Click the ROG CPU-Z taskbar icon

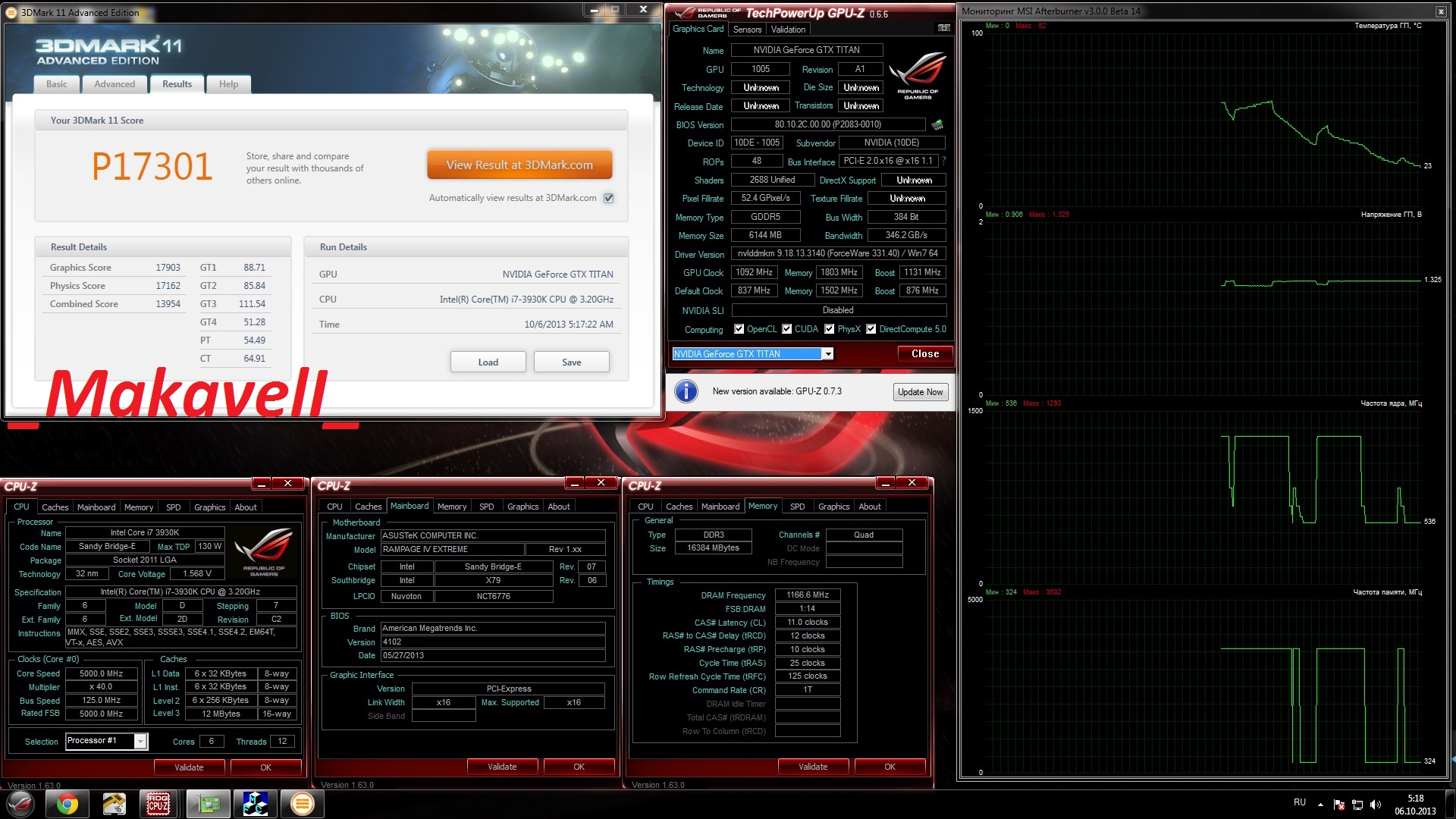[x=158, y=804]
